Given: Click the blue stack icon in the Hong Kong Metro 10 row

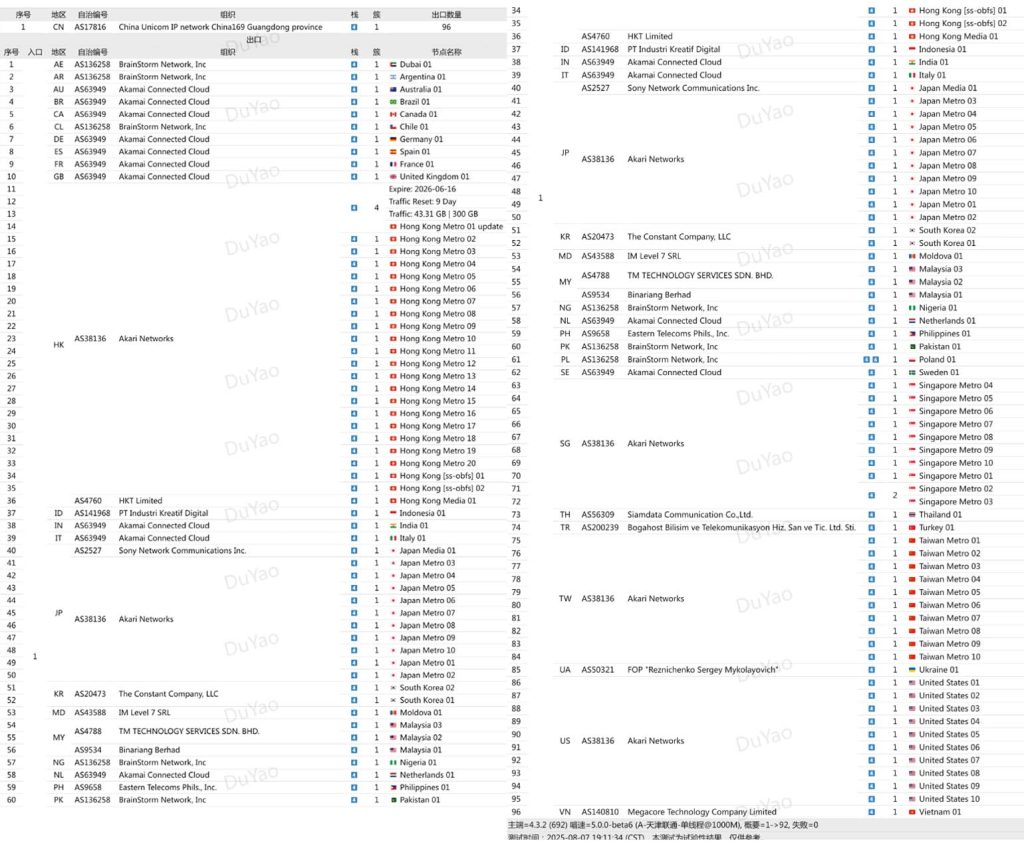Looking at the screenshot, I should coord(354,339).
